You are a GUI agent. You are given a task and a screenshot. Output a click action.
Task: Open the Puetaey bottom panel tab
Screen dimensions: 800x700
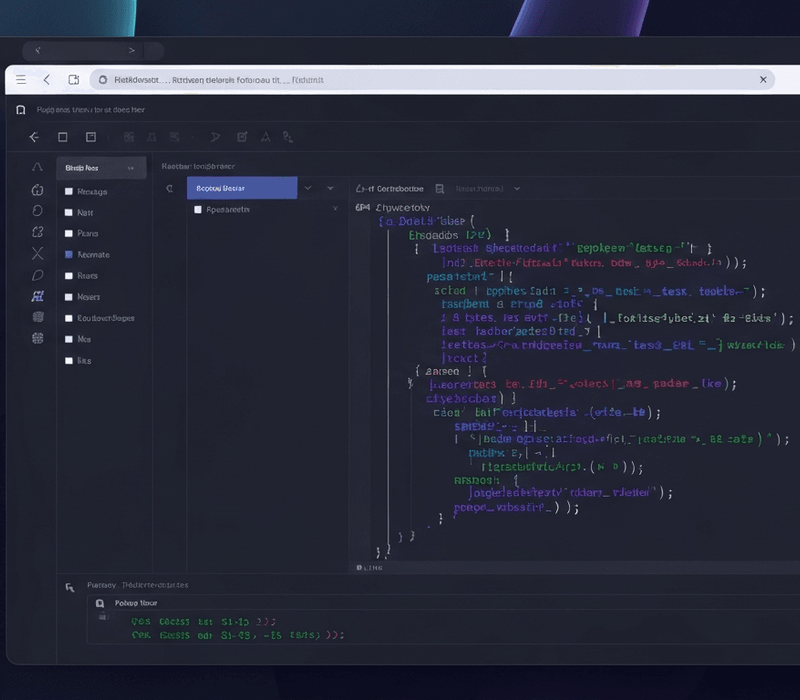(x=101, y=585)
